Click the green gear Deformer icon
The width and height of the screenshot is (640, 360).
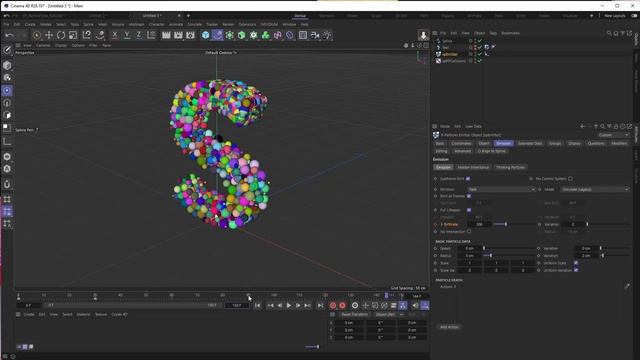tap(253, 35)
